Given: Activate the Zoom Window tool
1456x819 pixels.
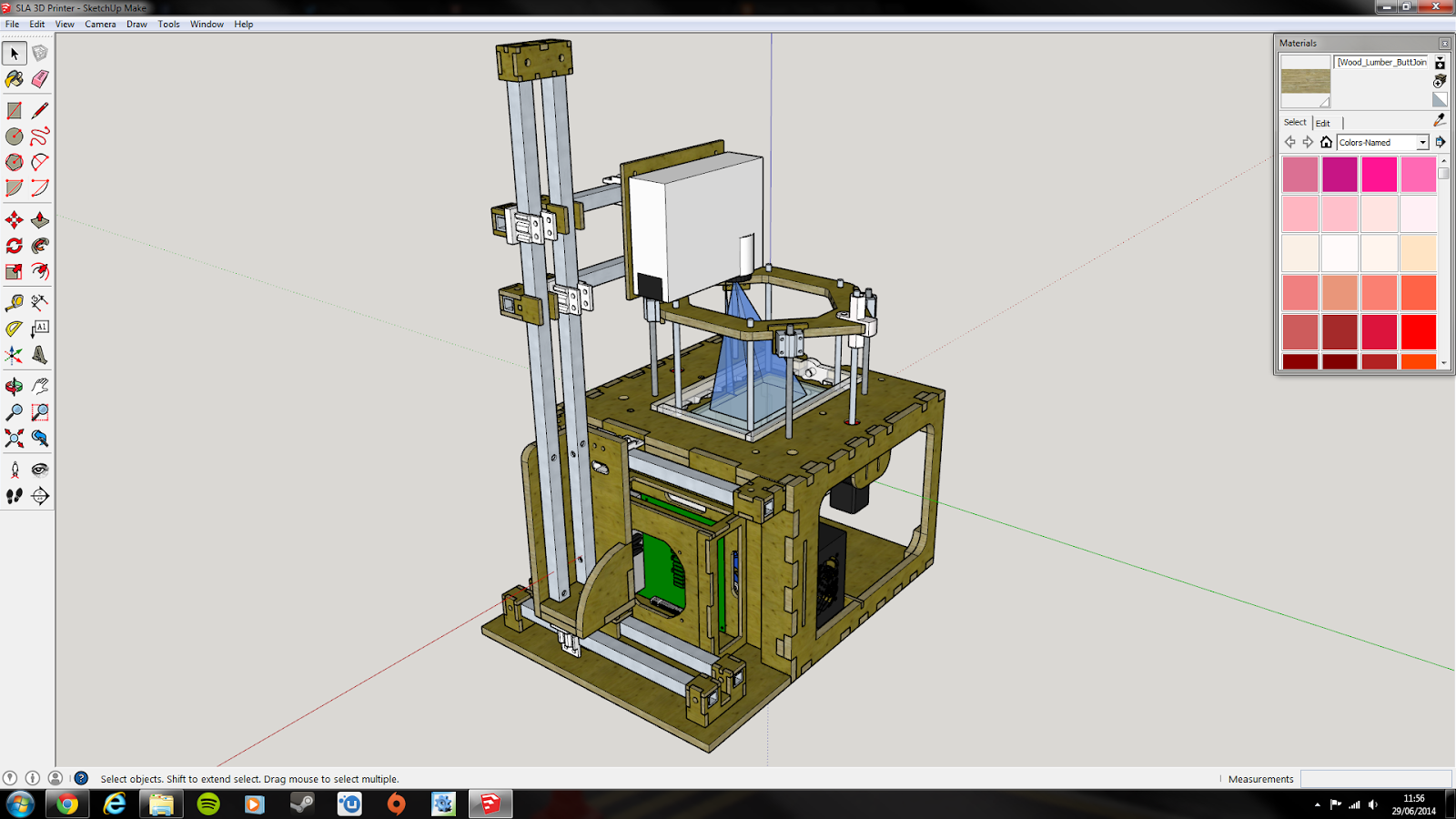Looking at the screenshot, I should click(x=40, y=412).
